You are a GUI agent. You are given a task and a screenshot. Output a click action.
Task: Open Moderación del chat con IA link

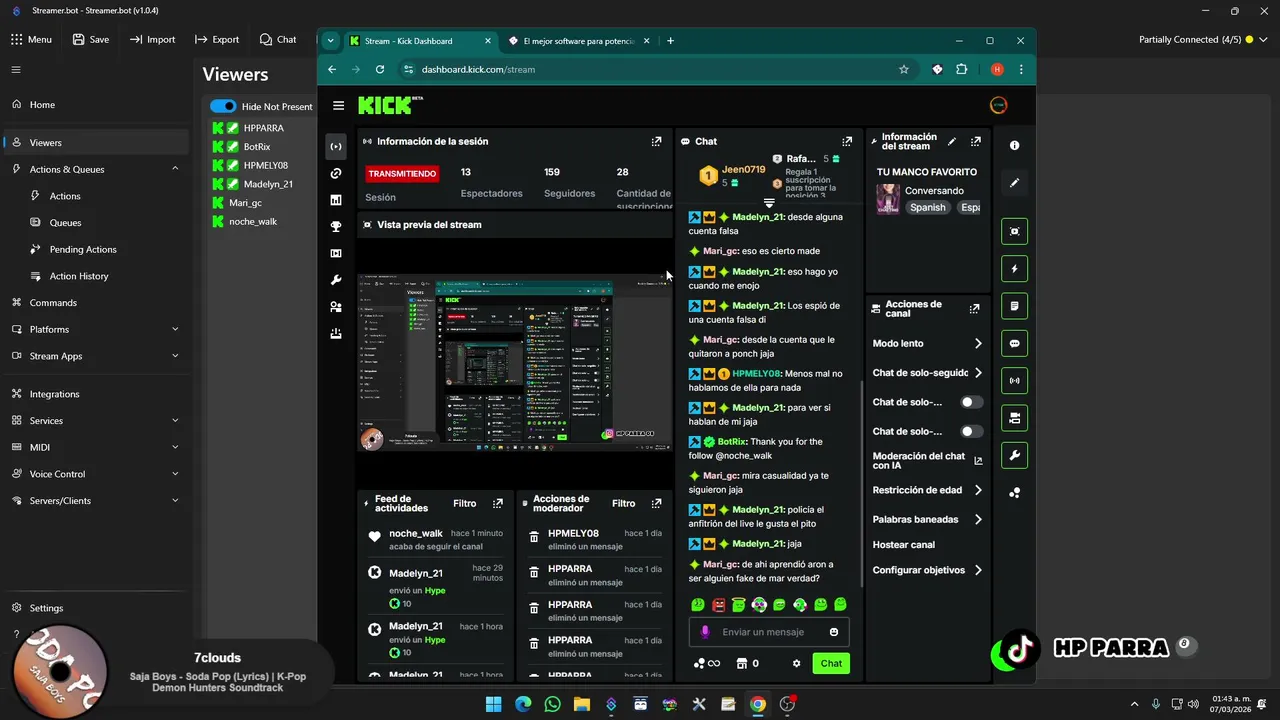point(927,460)
